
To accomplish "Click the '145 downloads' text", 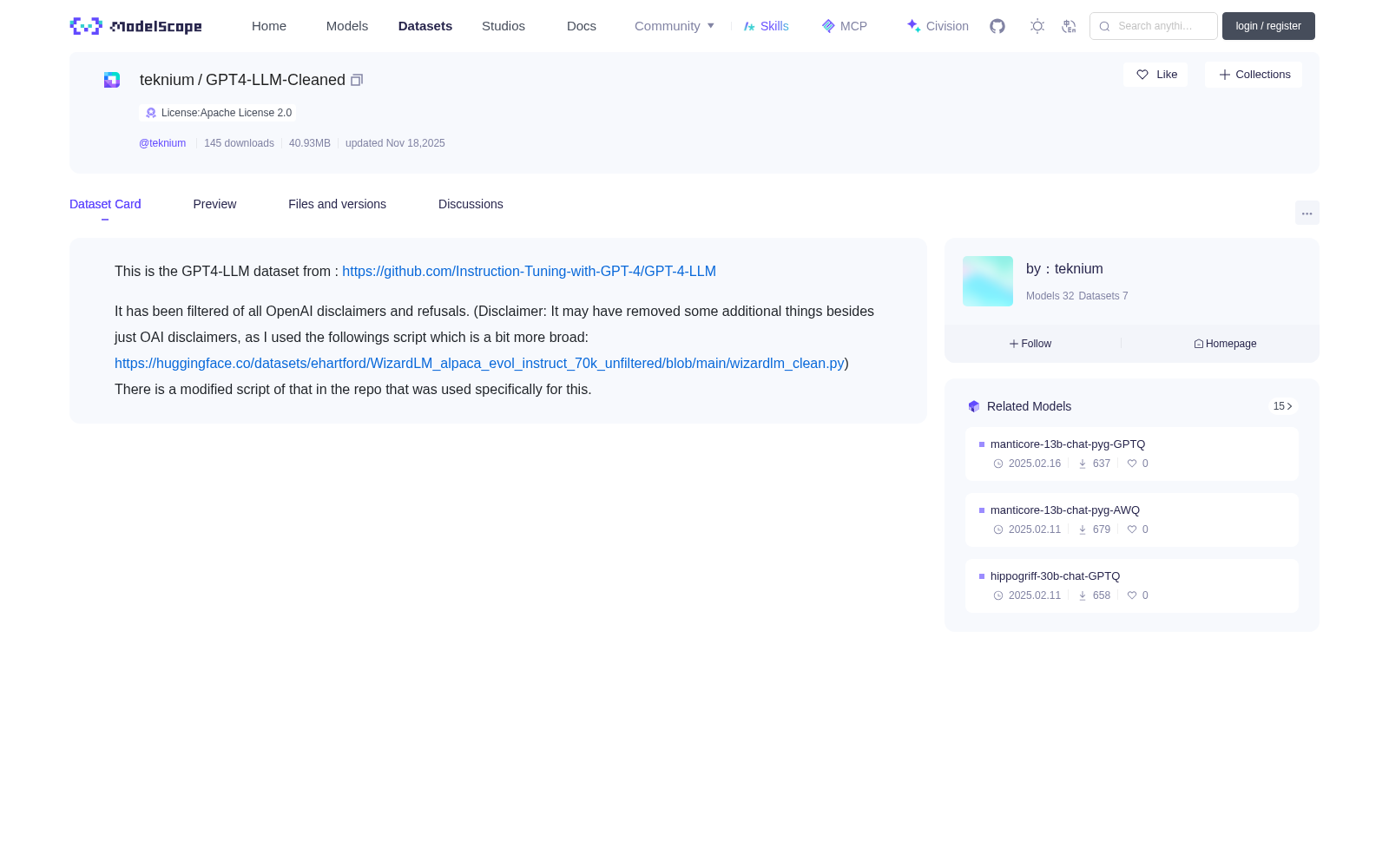I will pos(239,143).
